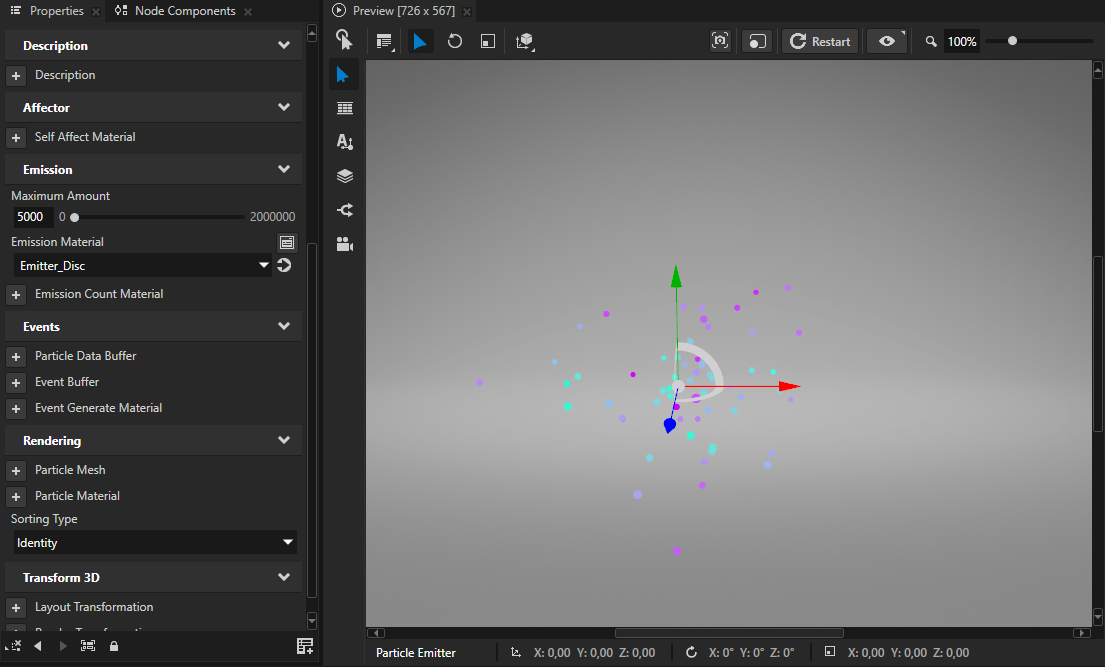Add the Particle Data Buffer property
This screenshot has height=667, width=1105.
pos(16,357)
